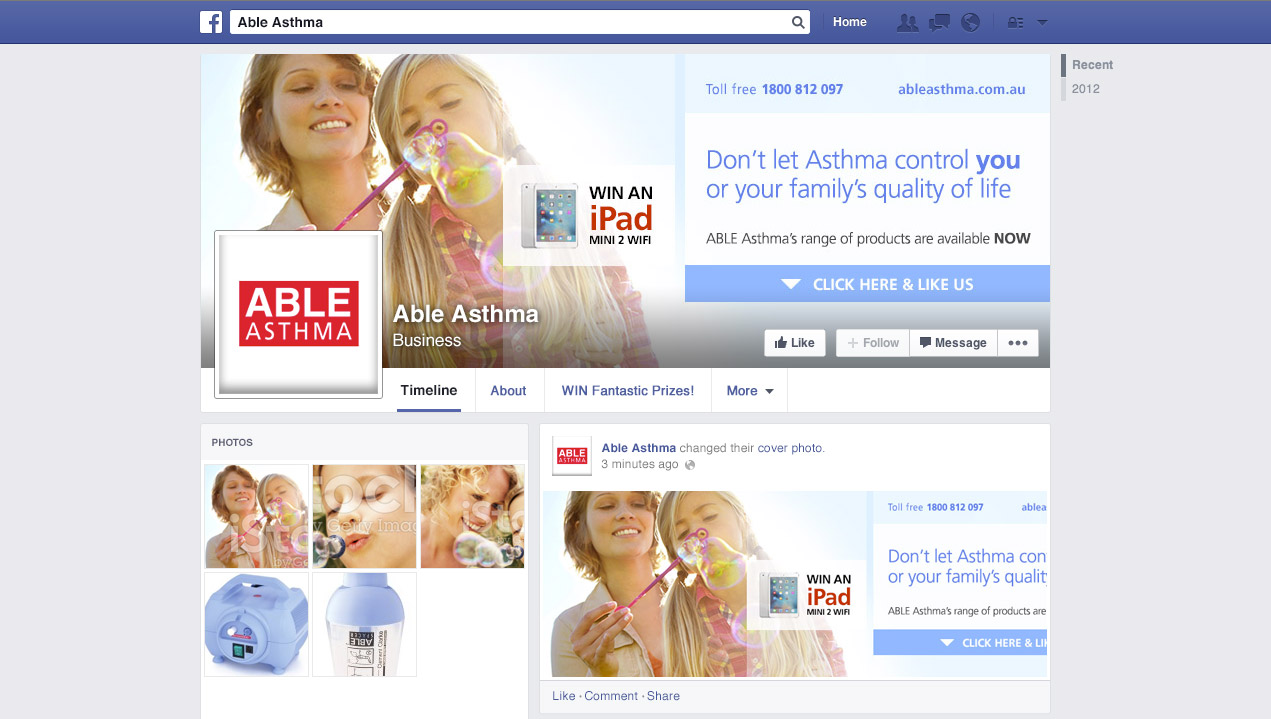Send a Message to the page

click(x=953, y=343)
